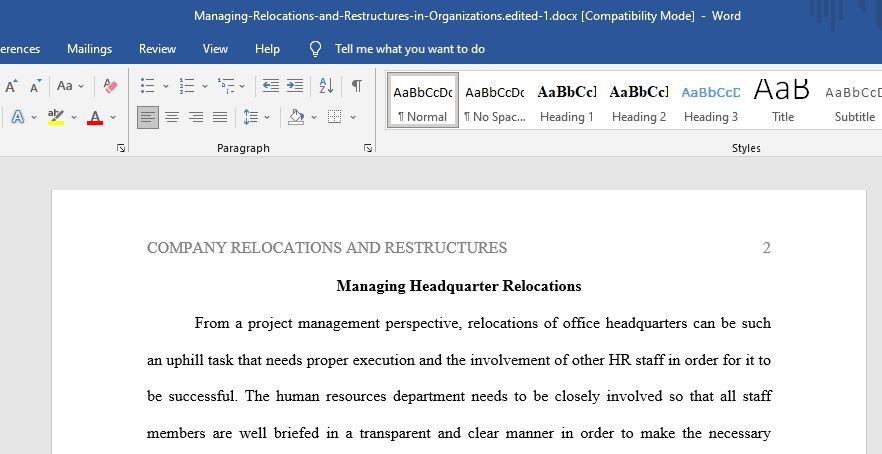This screenshot has height=454, width=882.
Task: Expand shading color dropdown arrow
Action: click(x=314, y=117)
